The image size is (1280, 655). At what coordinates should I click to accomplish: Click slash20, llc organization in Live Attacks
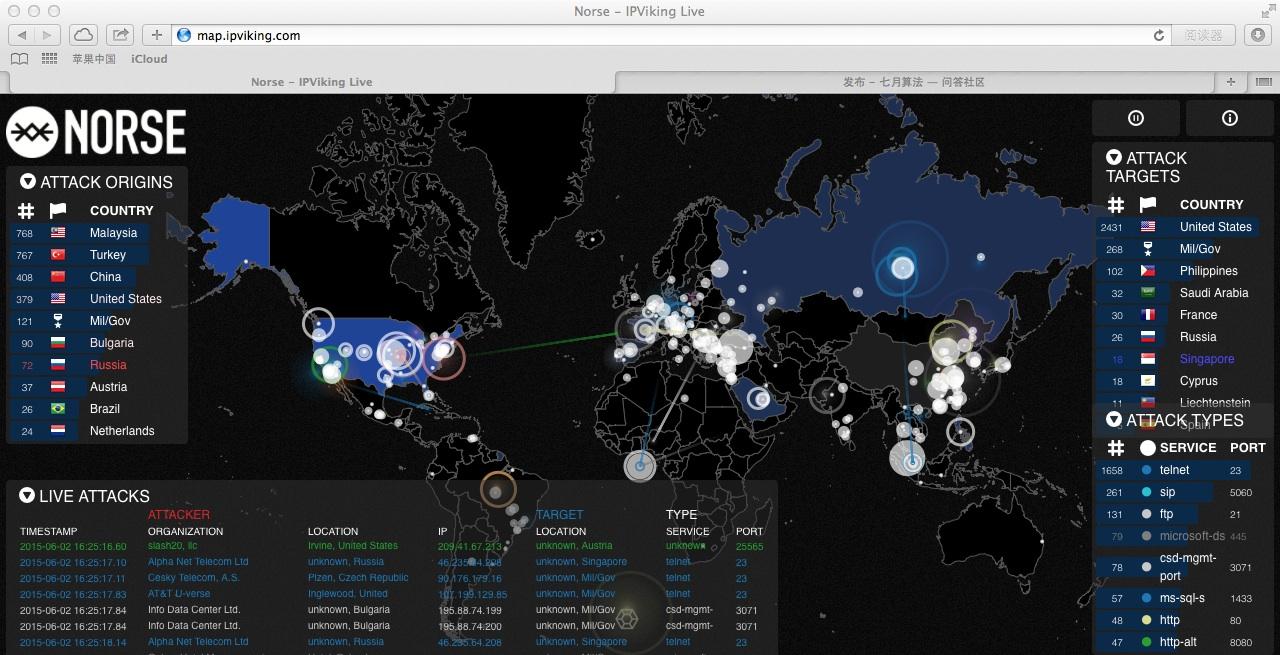click(173, 546)
